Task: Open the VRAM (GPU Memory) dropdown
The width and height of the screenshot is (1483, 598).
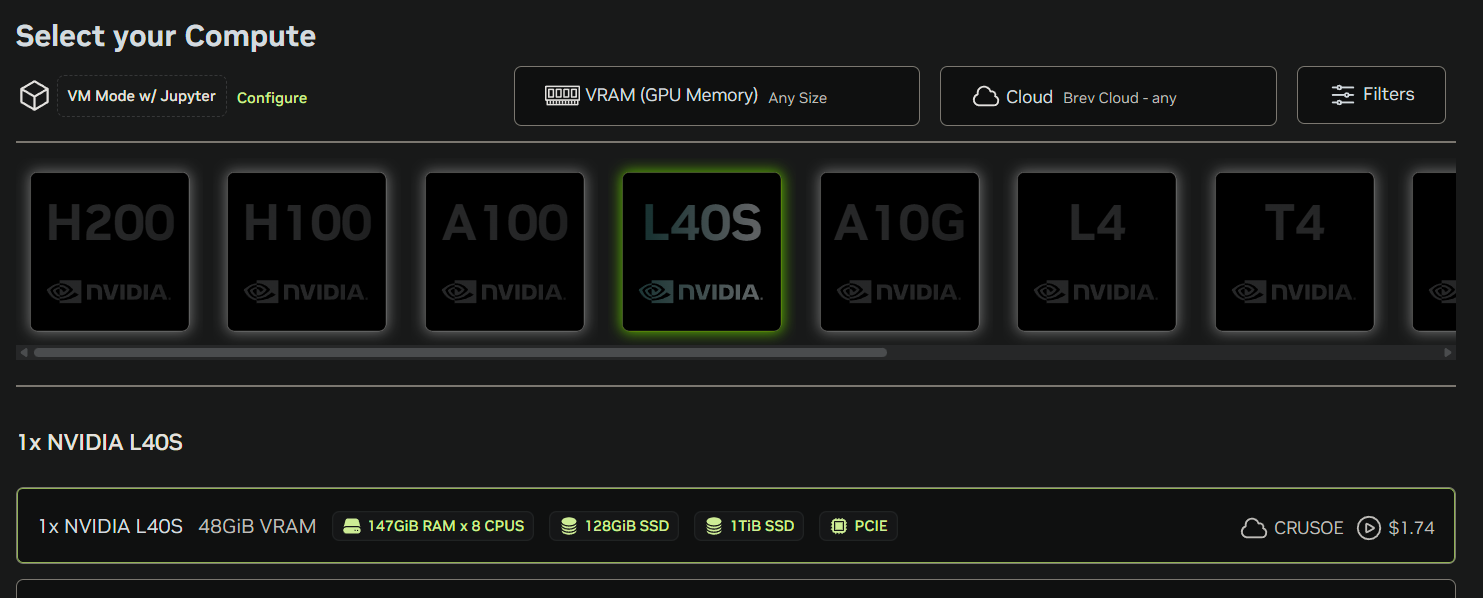Action: (x=716, y=96)
